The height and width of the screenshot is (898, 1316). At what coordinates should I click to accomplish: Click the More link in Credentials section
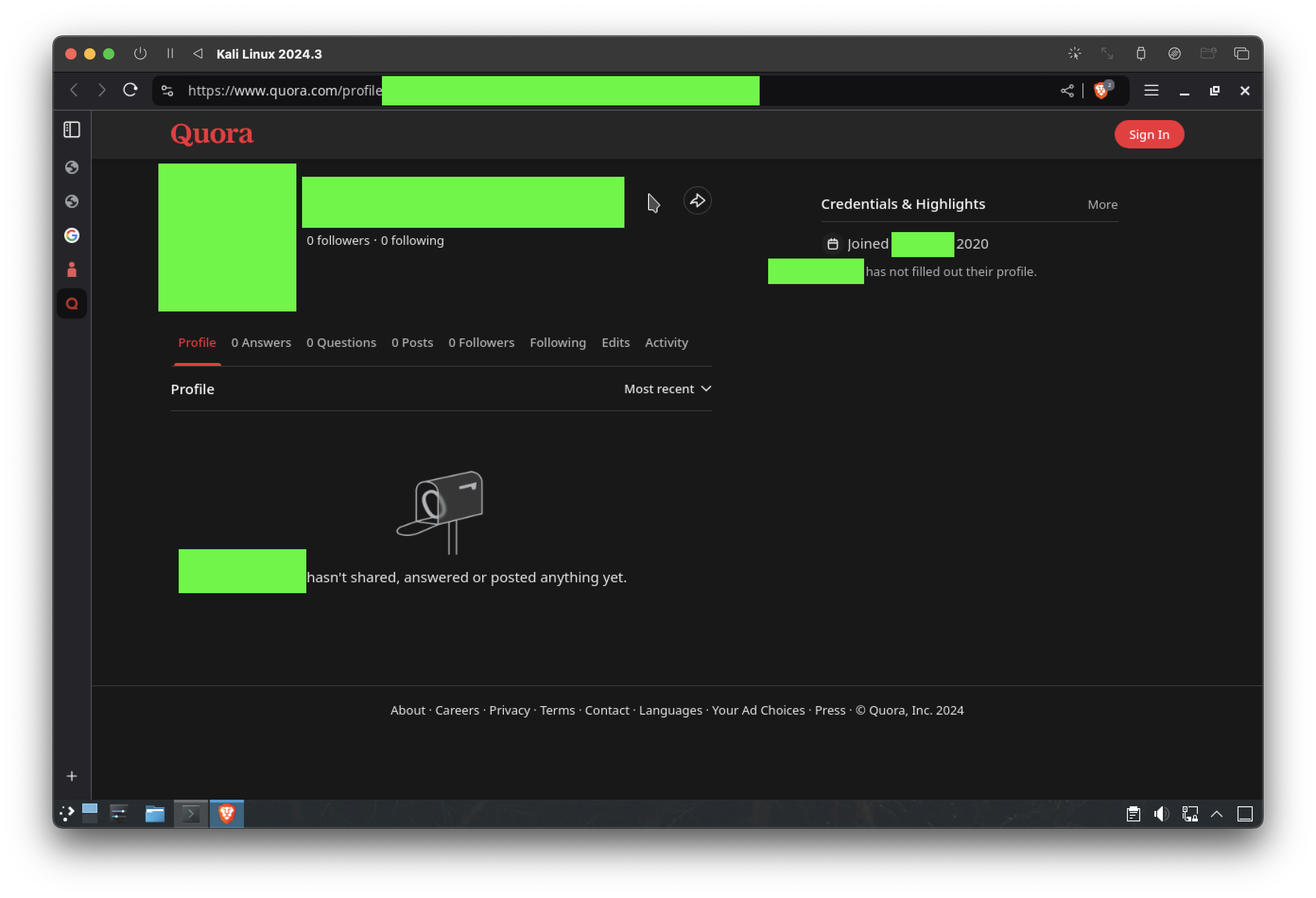(1102, 204)
